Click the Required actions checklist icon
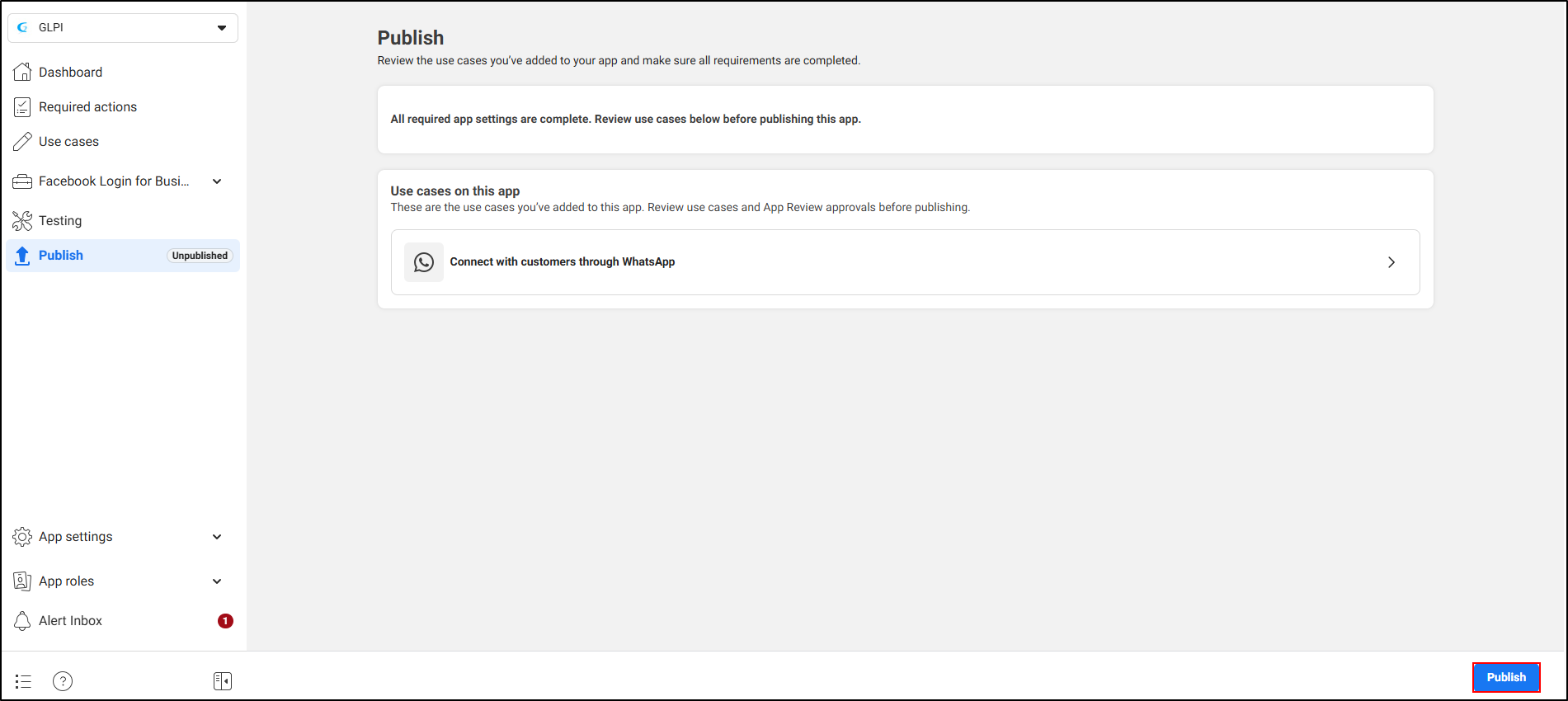Viewport: 1568px width, 701px height. point(22,107)
